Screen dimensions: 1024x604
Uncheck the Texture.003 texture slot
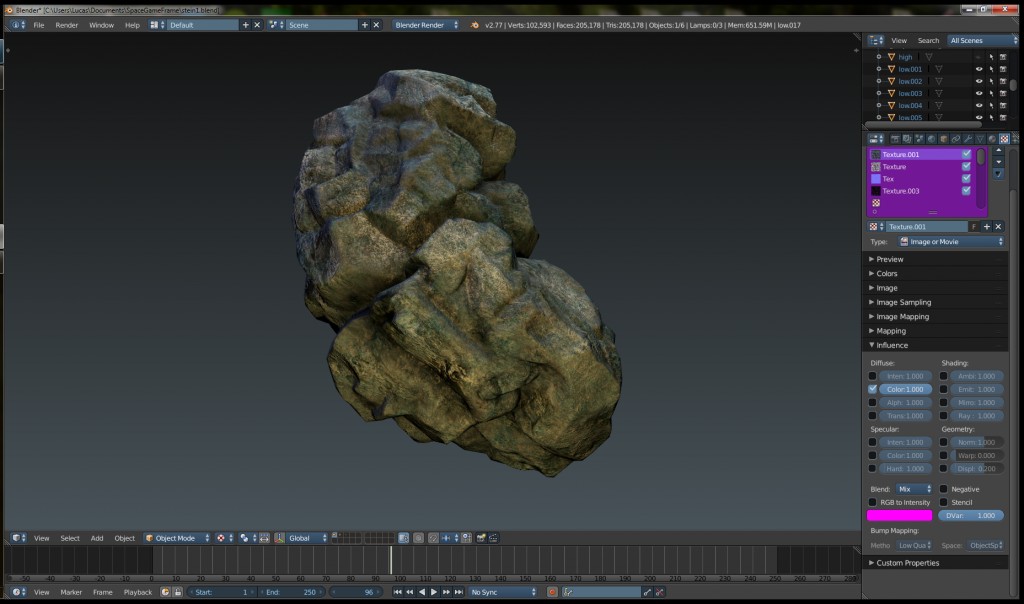click(x=966, y=190)
